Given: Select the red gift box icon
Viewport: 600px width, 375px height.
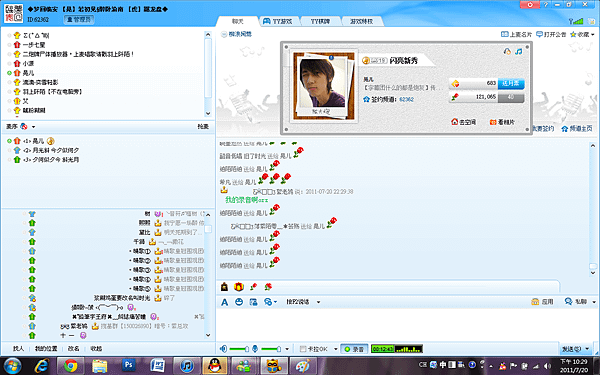Looking at the screenshot, I should [x=239, y=286].
